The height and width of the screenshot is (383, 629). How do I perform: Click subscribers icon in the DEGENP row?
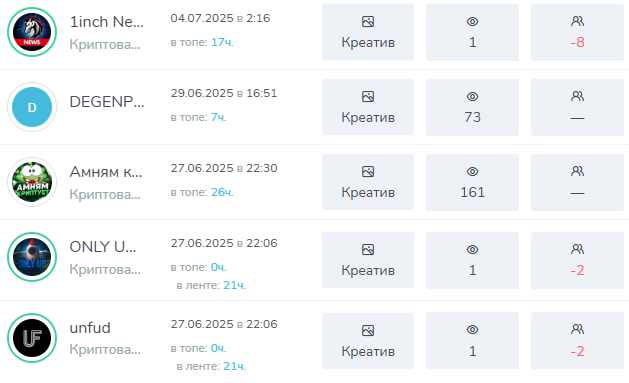coord(577,96)
